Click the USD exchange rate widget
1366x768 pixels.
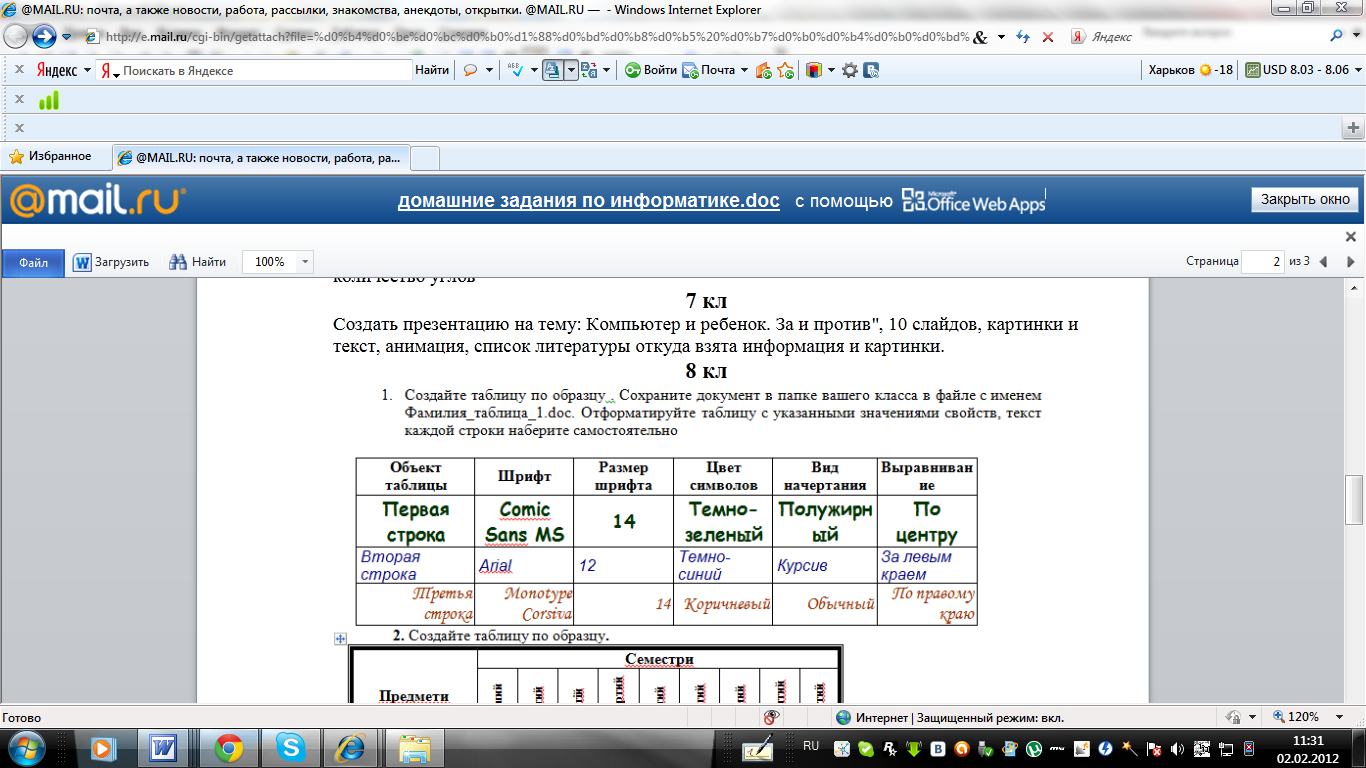tap(1302, 70)
